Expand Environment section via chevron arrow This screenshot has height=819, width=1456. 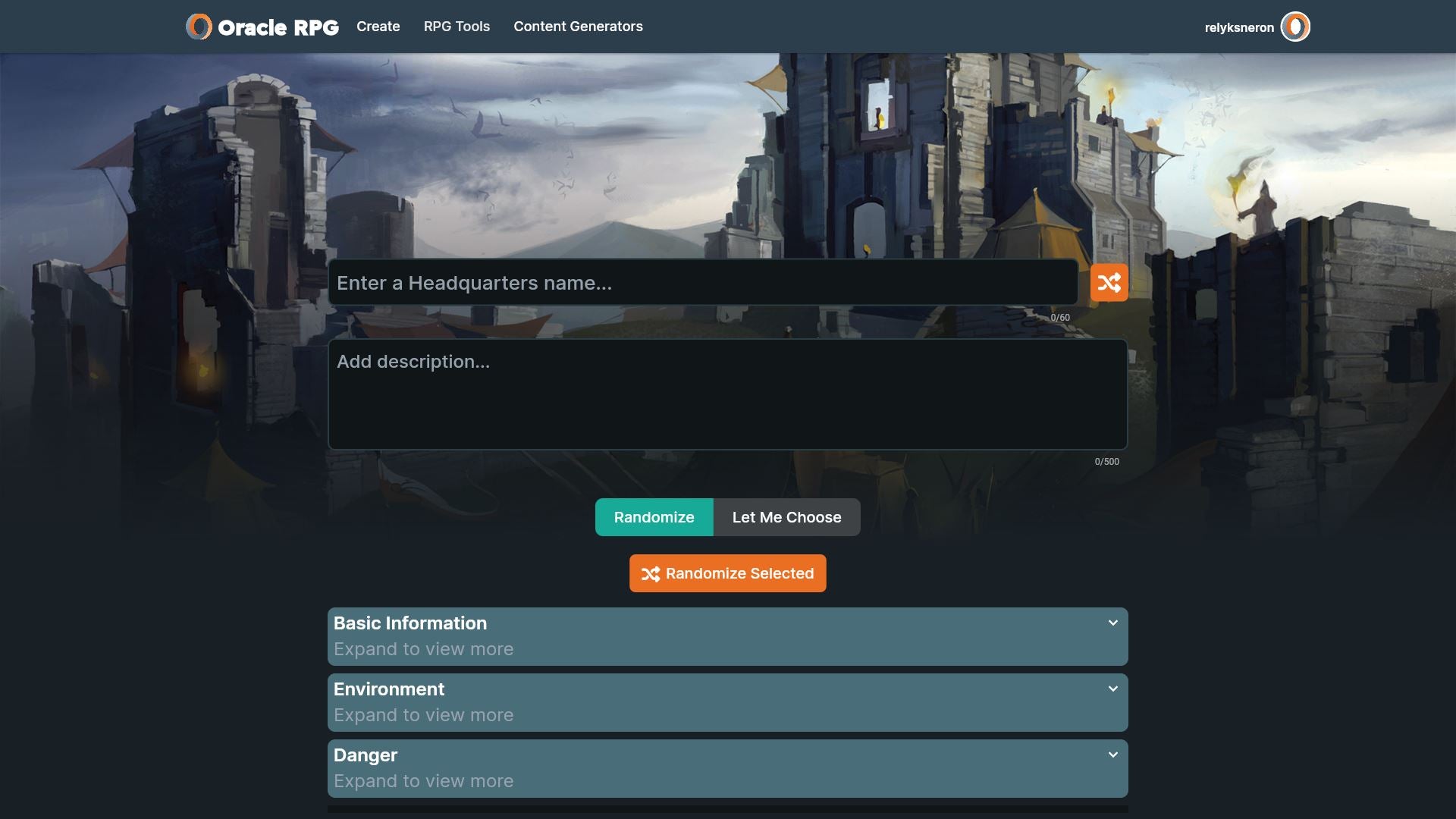(1112, 689)
